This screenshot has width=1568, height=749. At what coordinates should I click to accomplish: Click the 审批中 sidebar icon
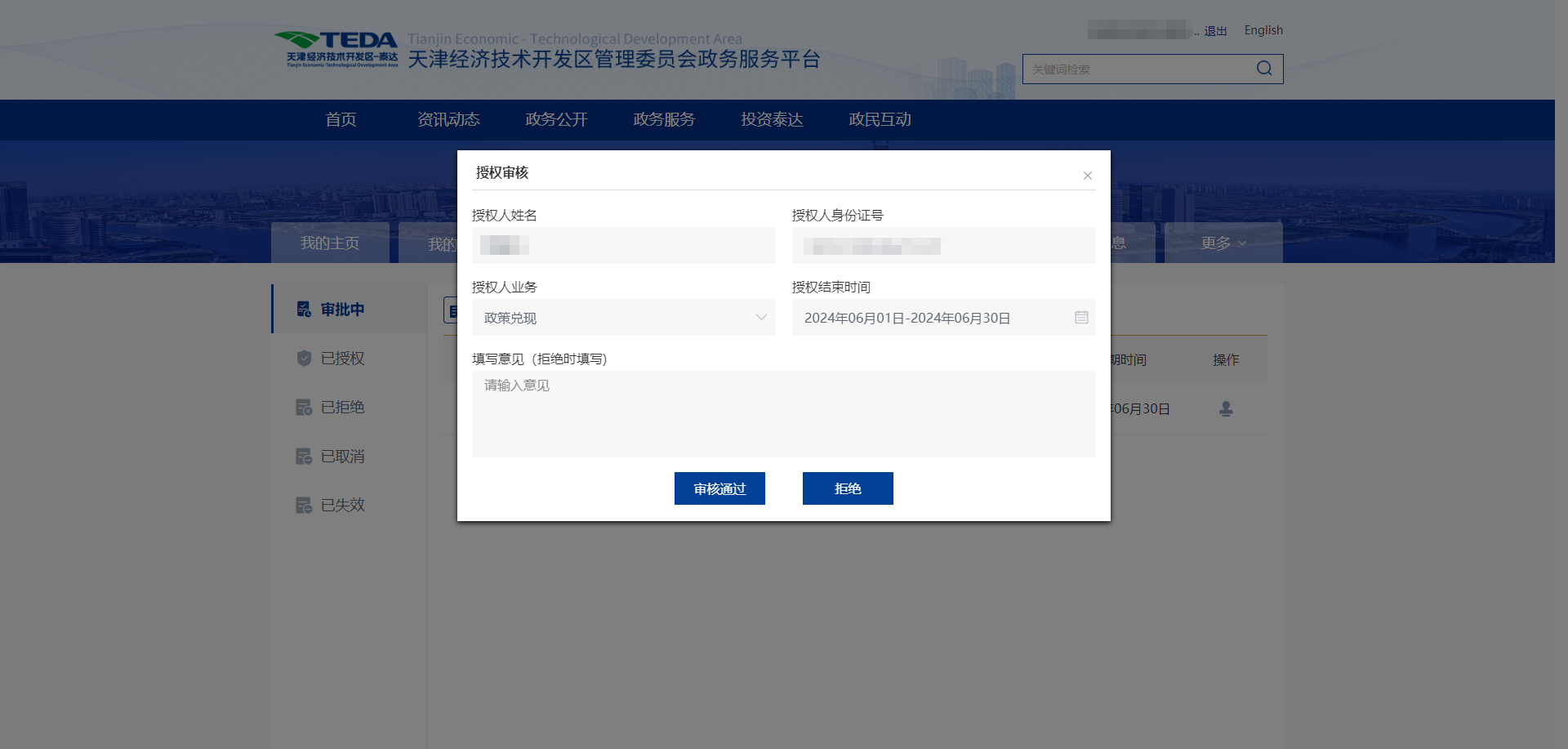tap(304, 309)
